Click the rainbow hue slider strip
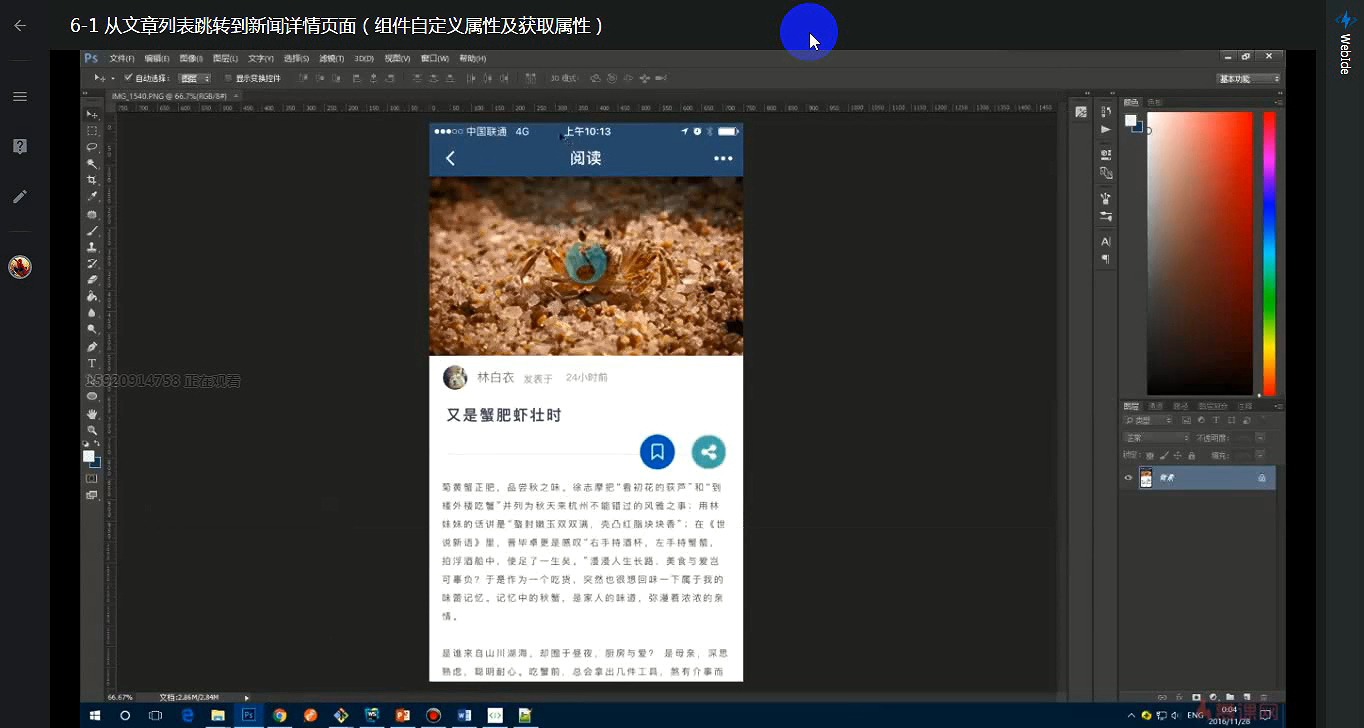1364x728 pixels. pyautogui.click(x=1269, y=253)
